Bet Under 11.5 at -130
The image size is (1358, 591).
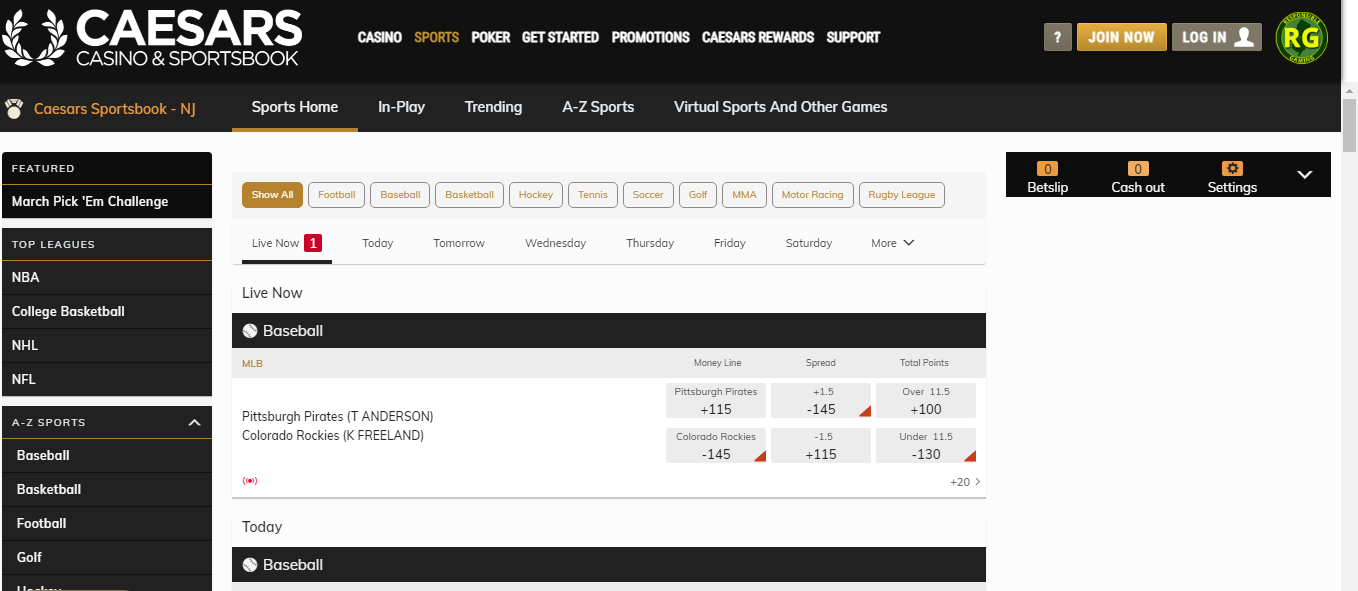tap(926, 446)
